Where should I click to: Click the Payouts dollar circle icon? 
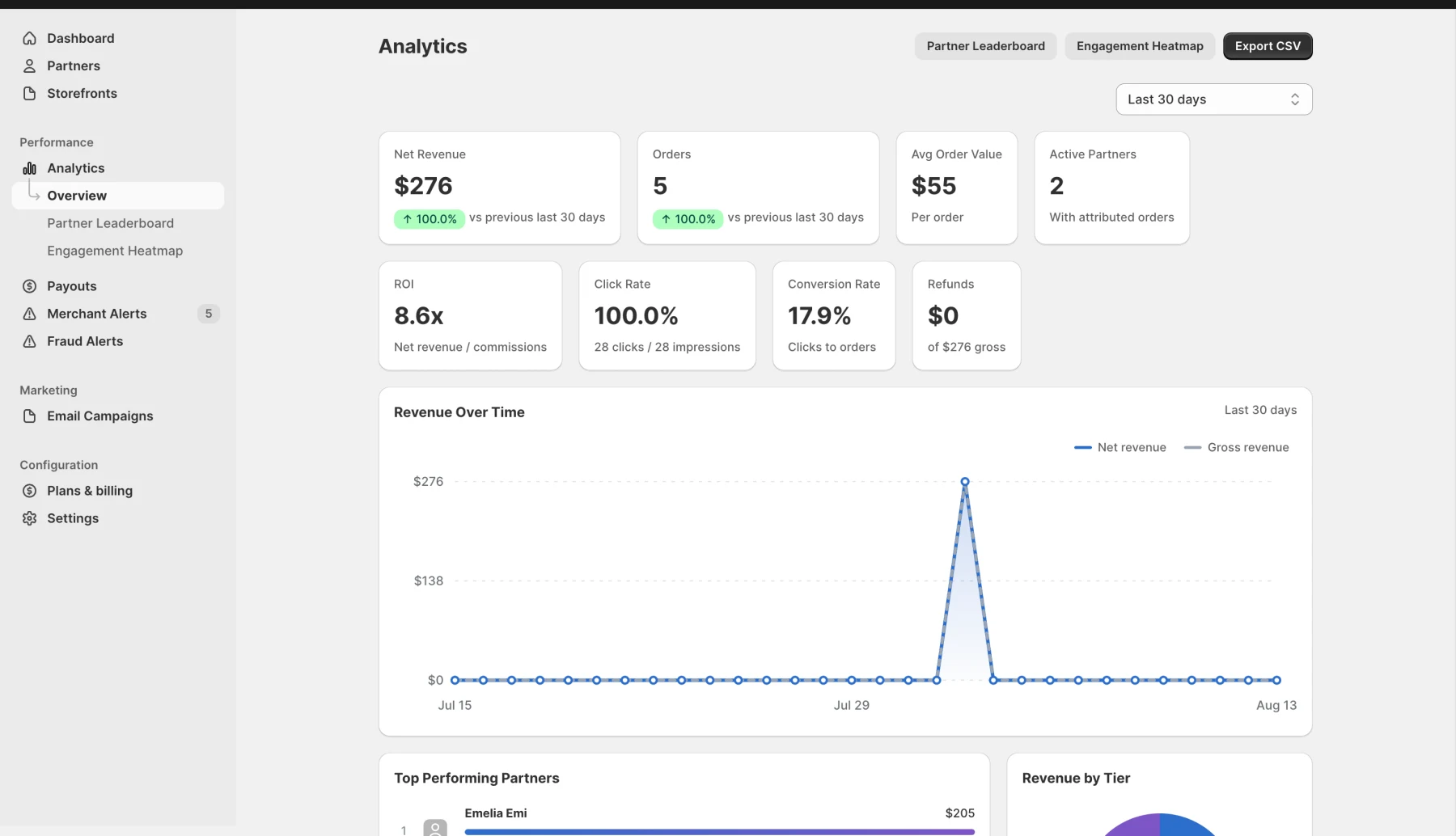[30, 286]
